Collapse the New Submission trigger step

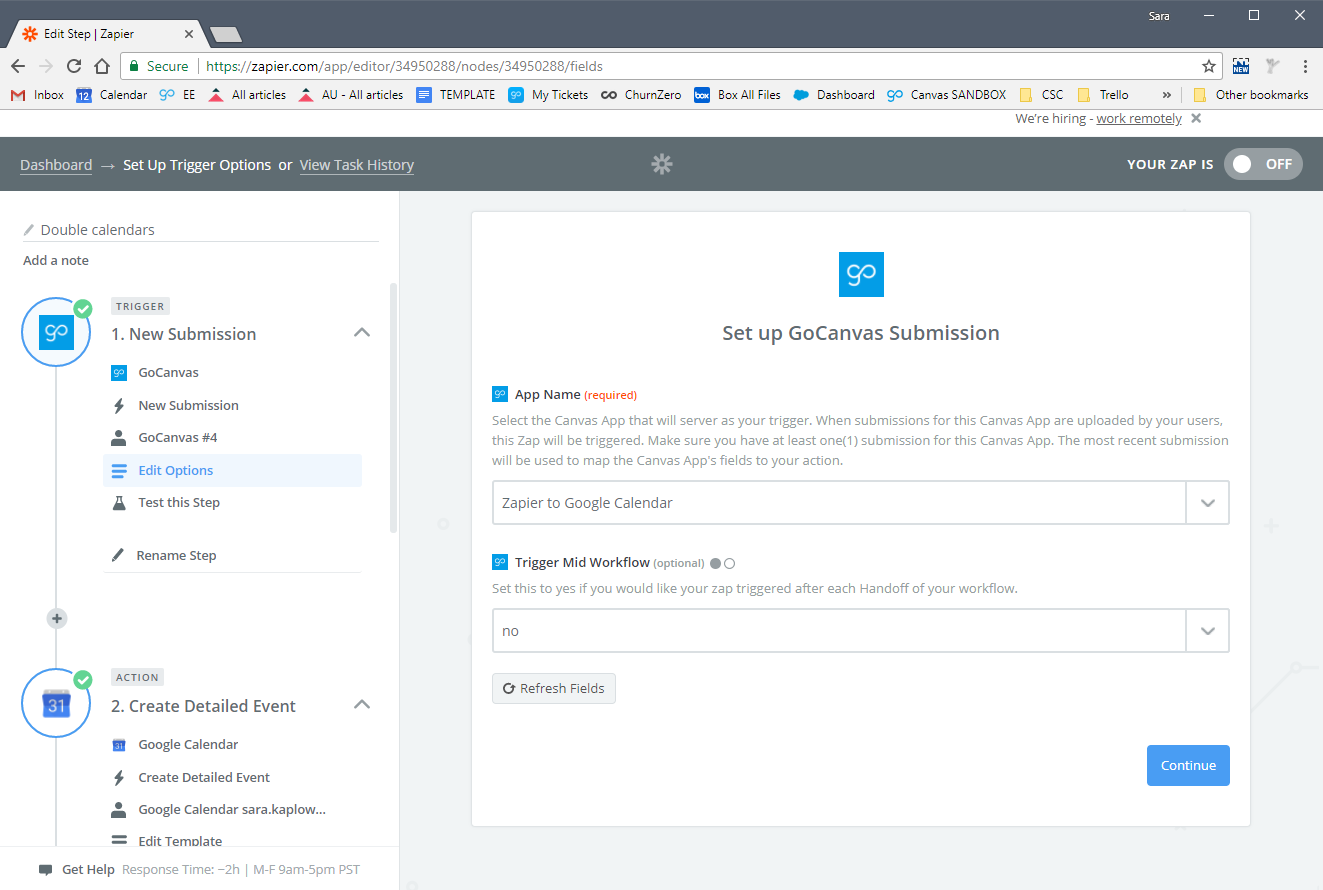coord(362,333)
